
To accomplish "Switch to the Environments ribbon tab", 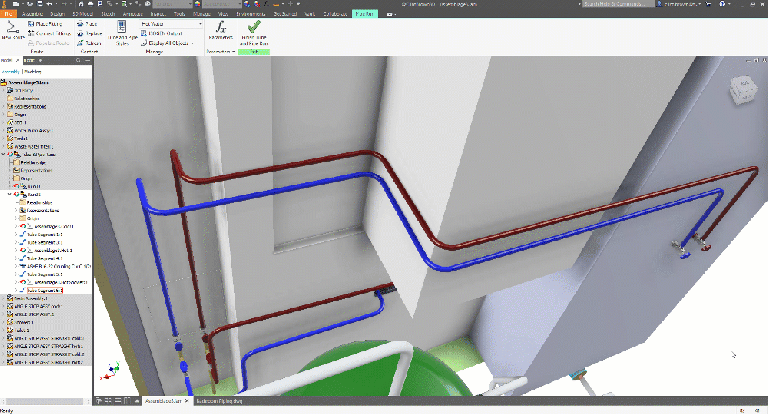I will [251, 14].
